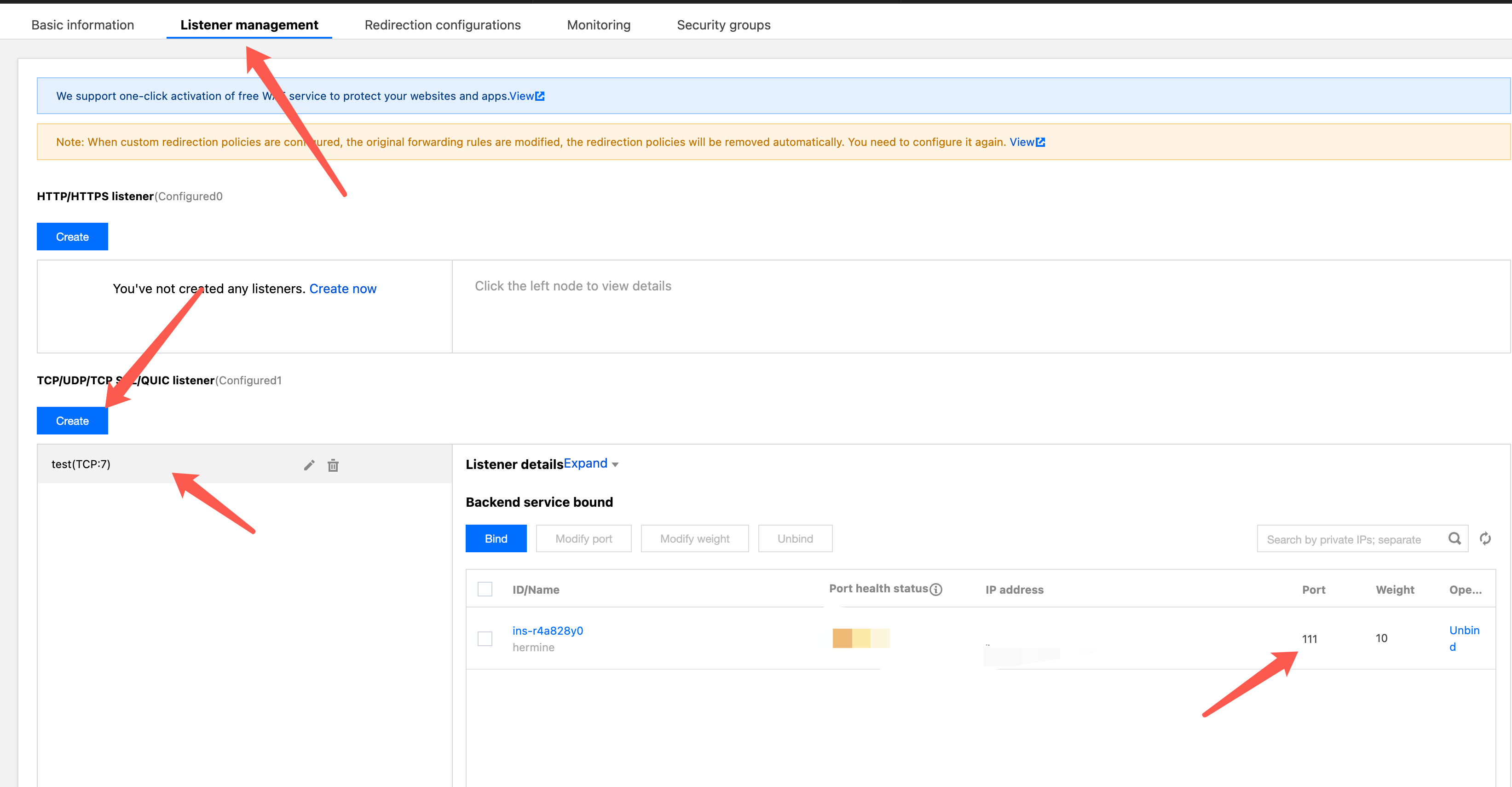Edit the test(TCP:7) listener with pencil icon
Image resolution: width=1512 pixels, height=787 pixels.
click(x=309, y=465)
